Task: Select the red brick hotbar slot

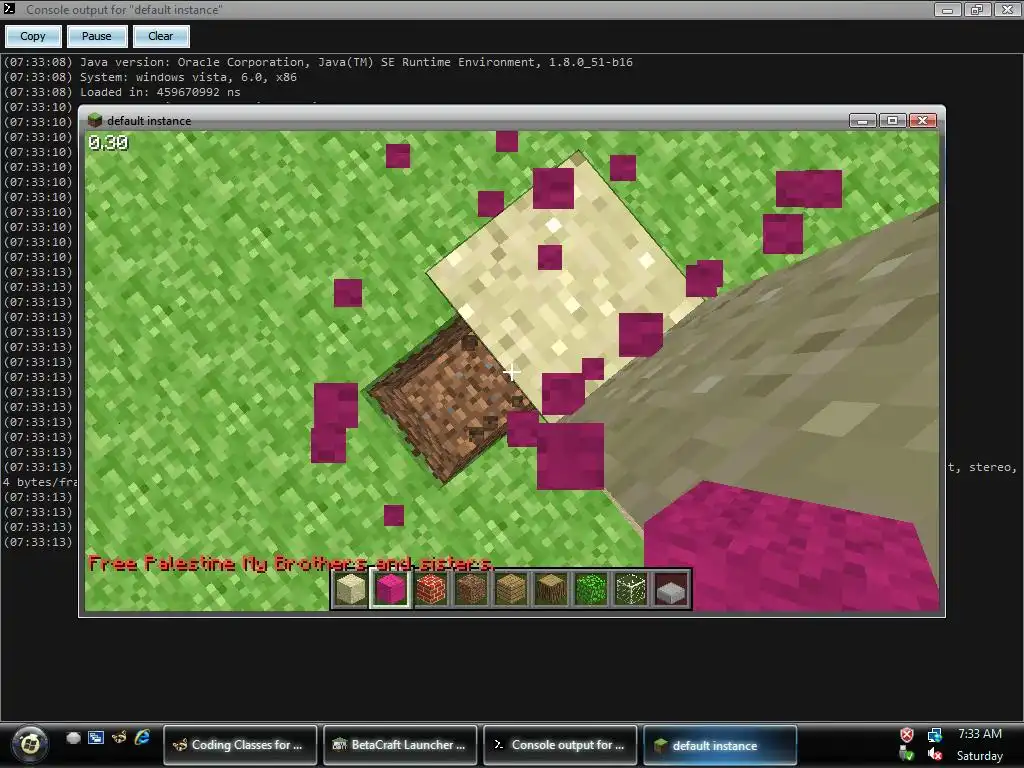Action: point(431,589)
